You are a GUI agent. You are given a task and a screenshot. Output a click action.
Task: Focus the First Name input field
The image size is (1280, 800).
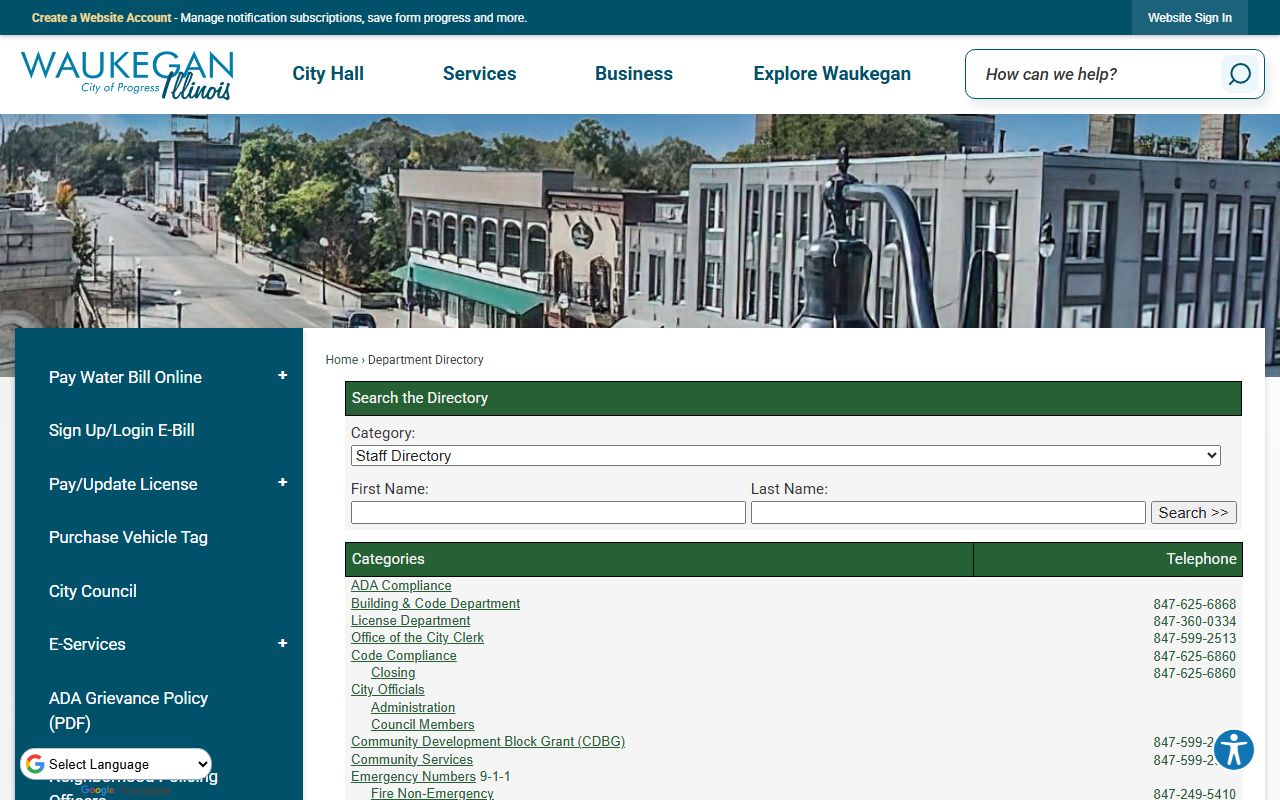pos(548,513)
